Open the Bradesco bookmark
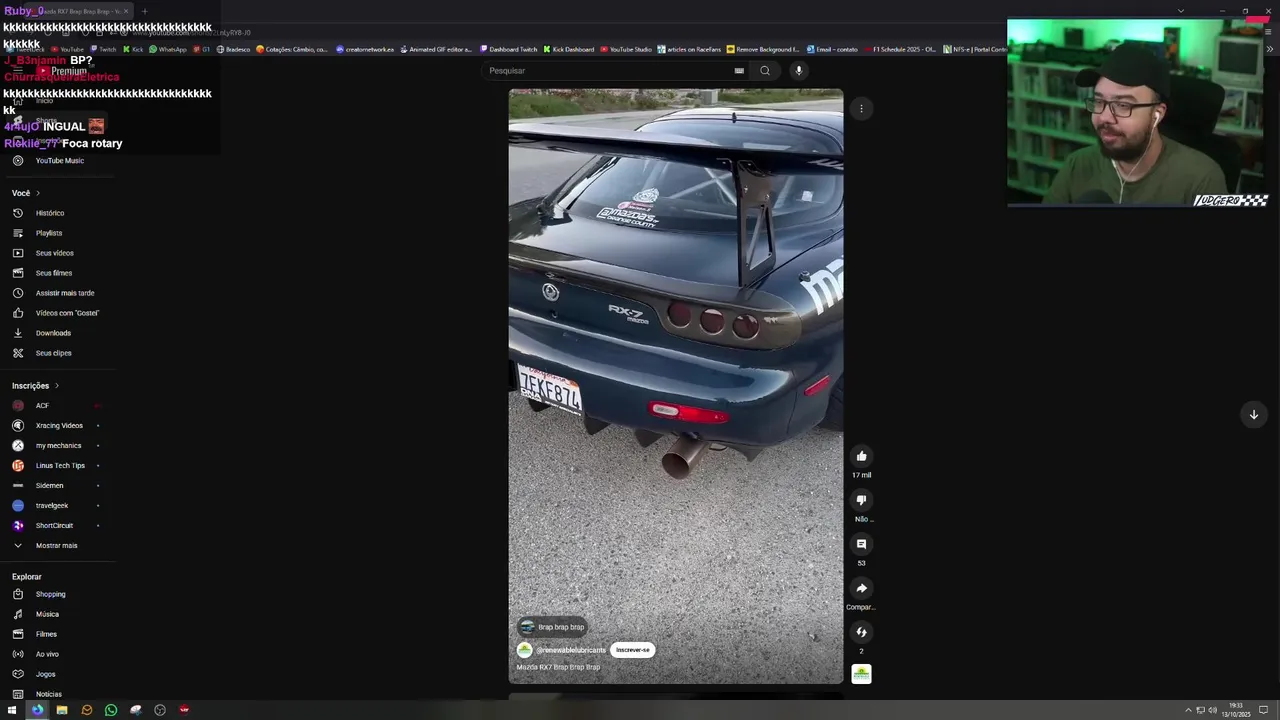1280x720 pixels. [233, 49]
